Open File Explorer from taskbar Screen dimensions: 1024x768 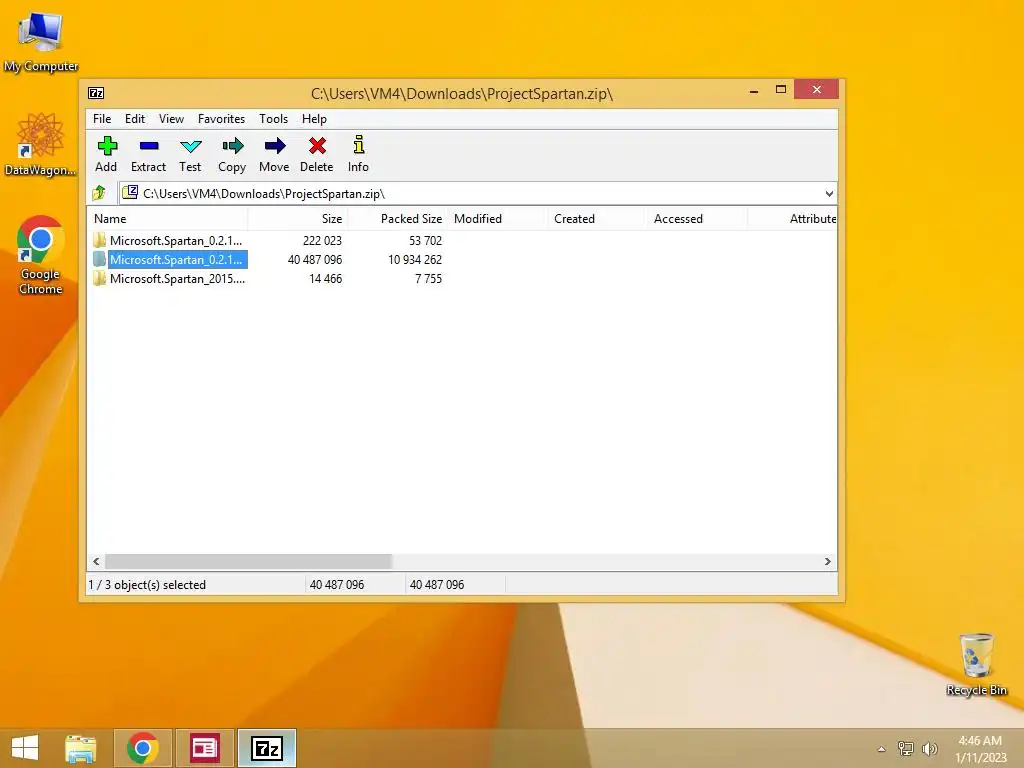tap(80, 748)
